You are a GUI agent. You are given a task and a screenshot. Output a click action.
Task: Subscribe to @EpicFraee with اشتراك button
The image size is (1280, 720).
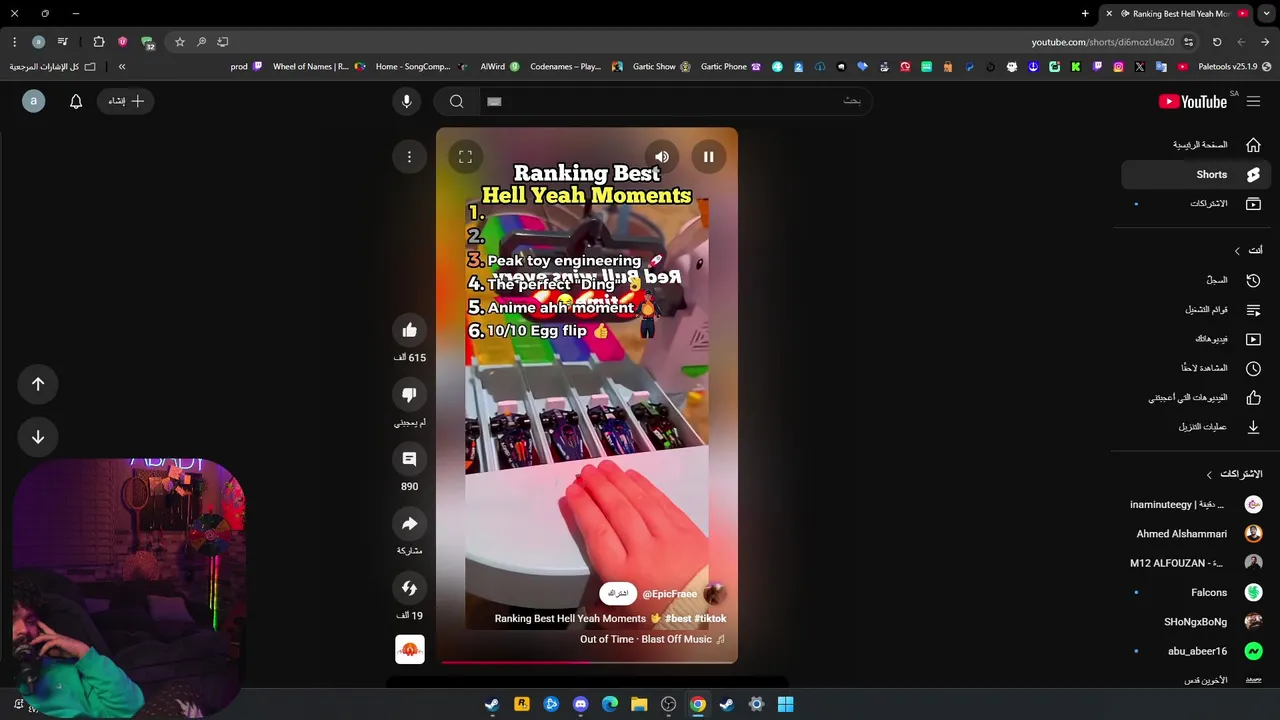click(x=618, y=594)
